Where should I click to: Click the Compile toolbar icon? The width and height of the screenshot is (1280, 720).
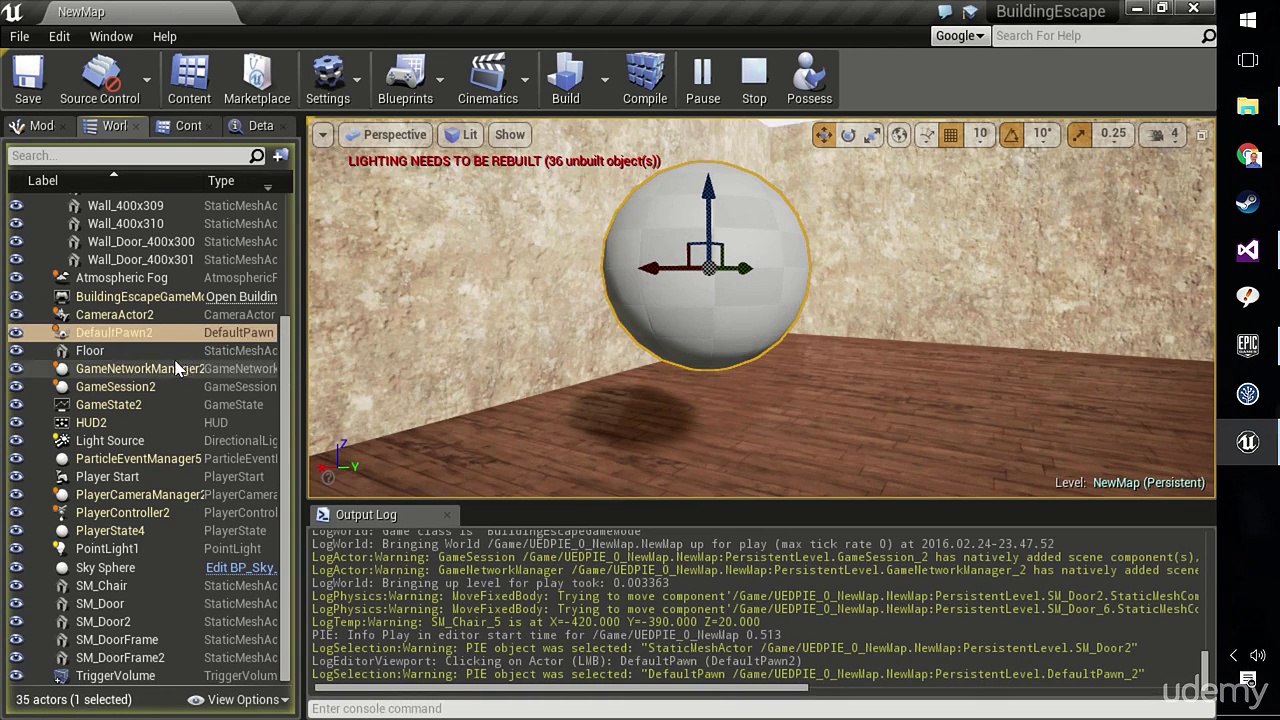(645, 80)
